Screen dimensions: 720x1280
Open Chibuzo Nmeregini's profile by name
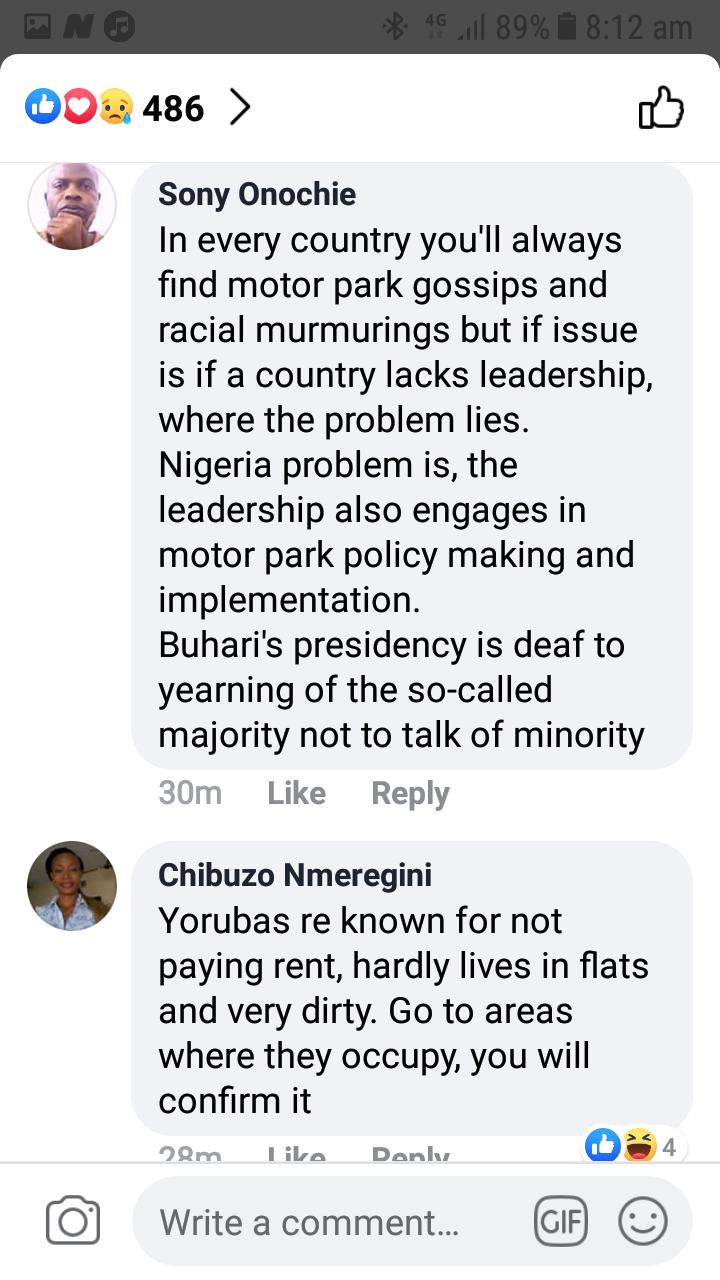point(295,875)
